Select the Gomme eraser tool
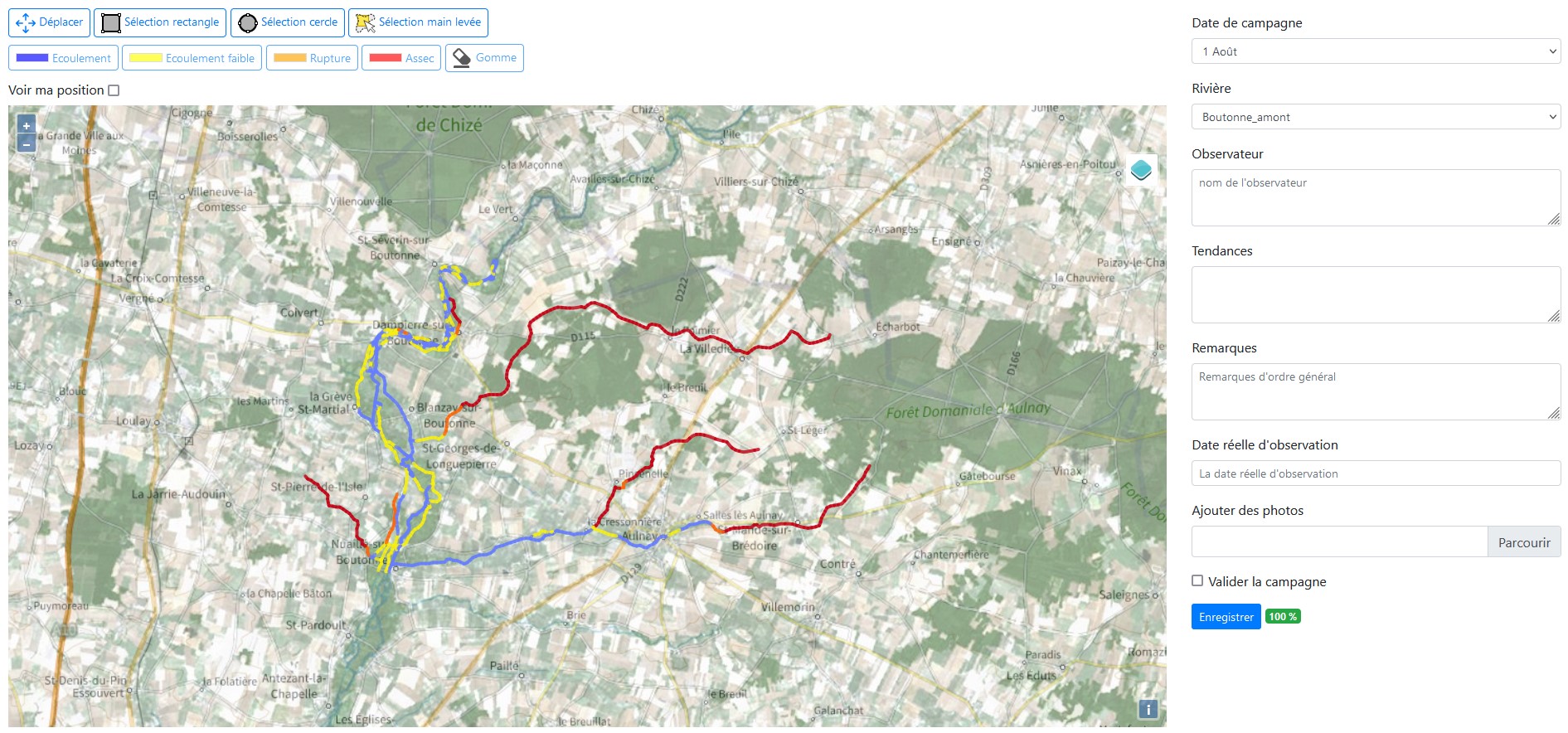 (x=484, y=58)
